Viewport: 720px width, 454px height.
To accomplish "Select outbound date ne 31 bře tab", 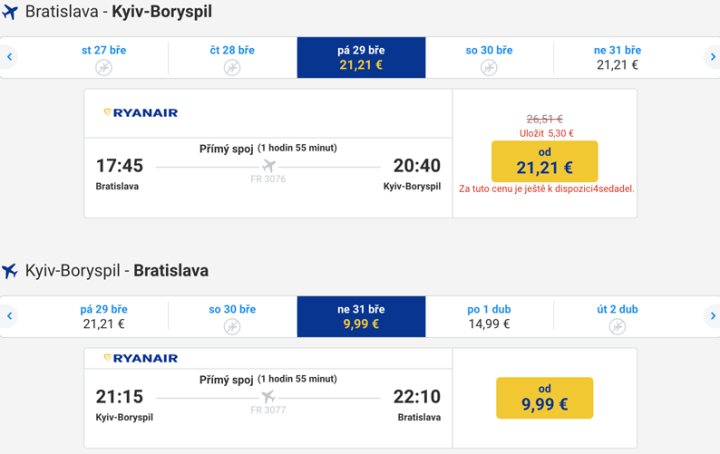I will coord(617,58).
